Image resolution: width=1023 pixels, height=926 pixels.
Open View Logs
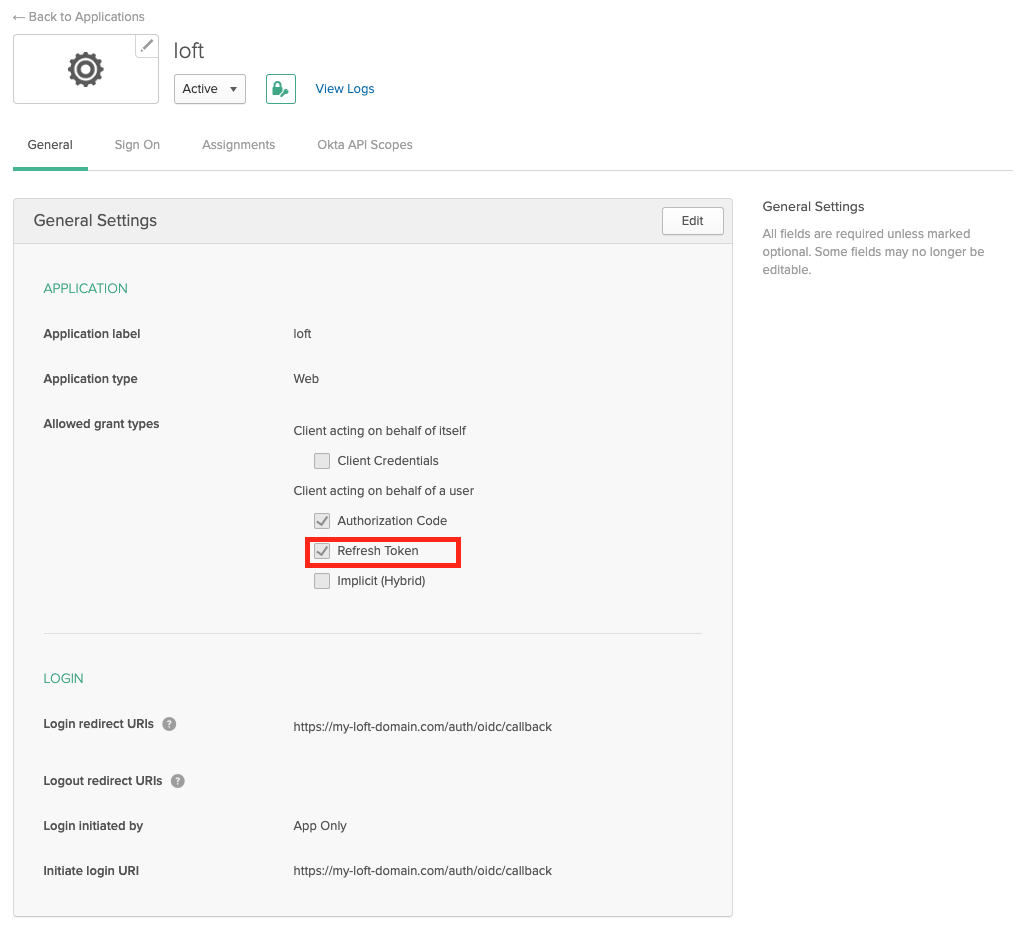tap(344, 88)
